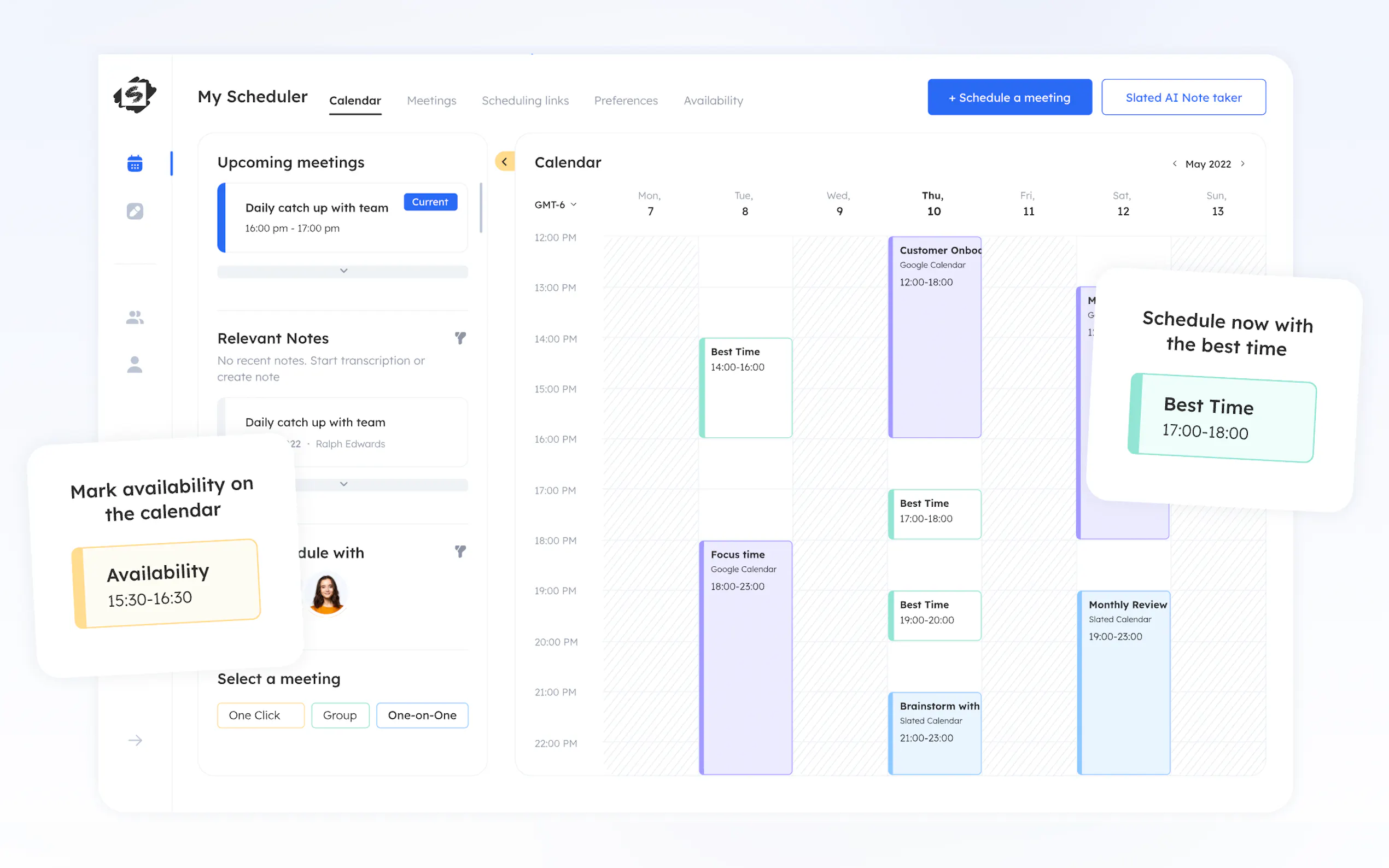This screenshot has width=1389, height=868.
Task: Click Schedule a meeting button
Action: (x=1009, y=98)
